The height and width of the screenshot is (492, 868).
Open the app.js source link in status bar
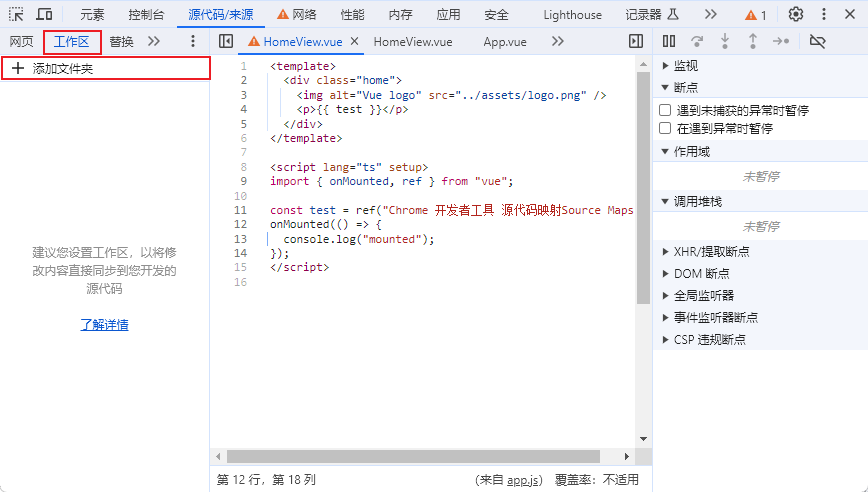click(524, 480)
